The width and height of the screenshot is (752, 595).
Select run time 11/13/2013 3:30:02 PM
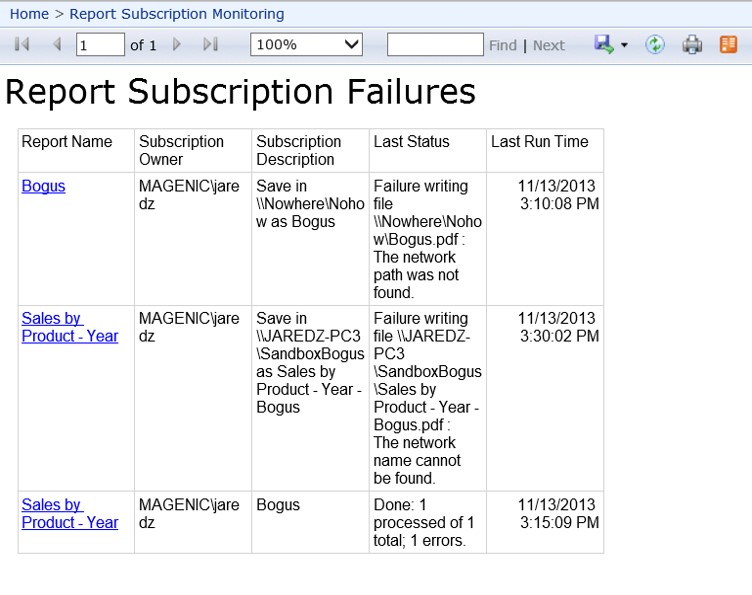(x=559, y=327)
